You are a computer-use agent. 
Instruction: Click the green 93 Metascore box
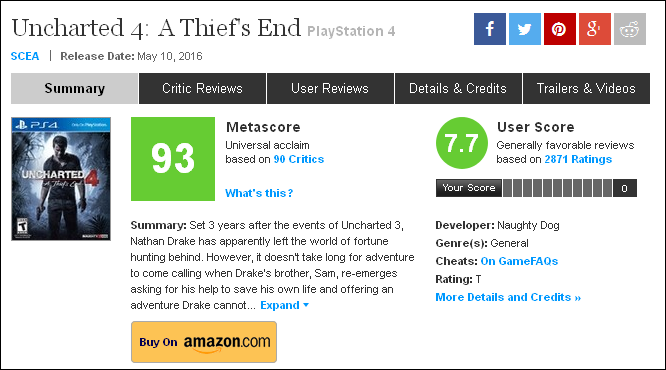[173, 159]
